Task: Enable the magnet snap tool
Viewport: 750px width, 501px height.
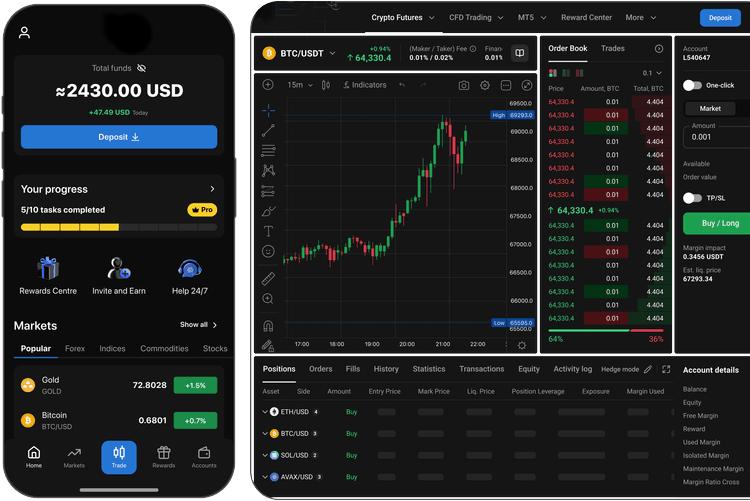Action: 268,325
